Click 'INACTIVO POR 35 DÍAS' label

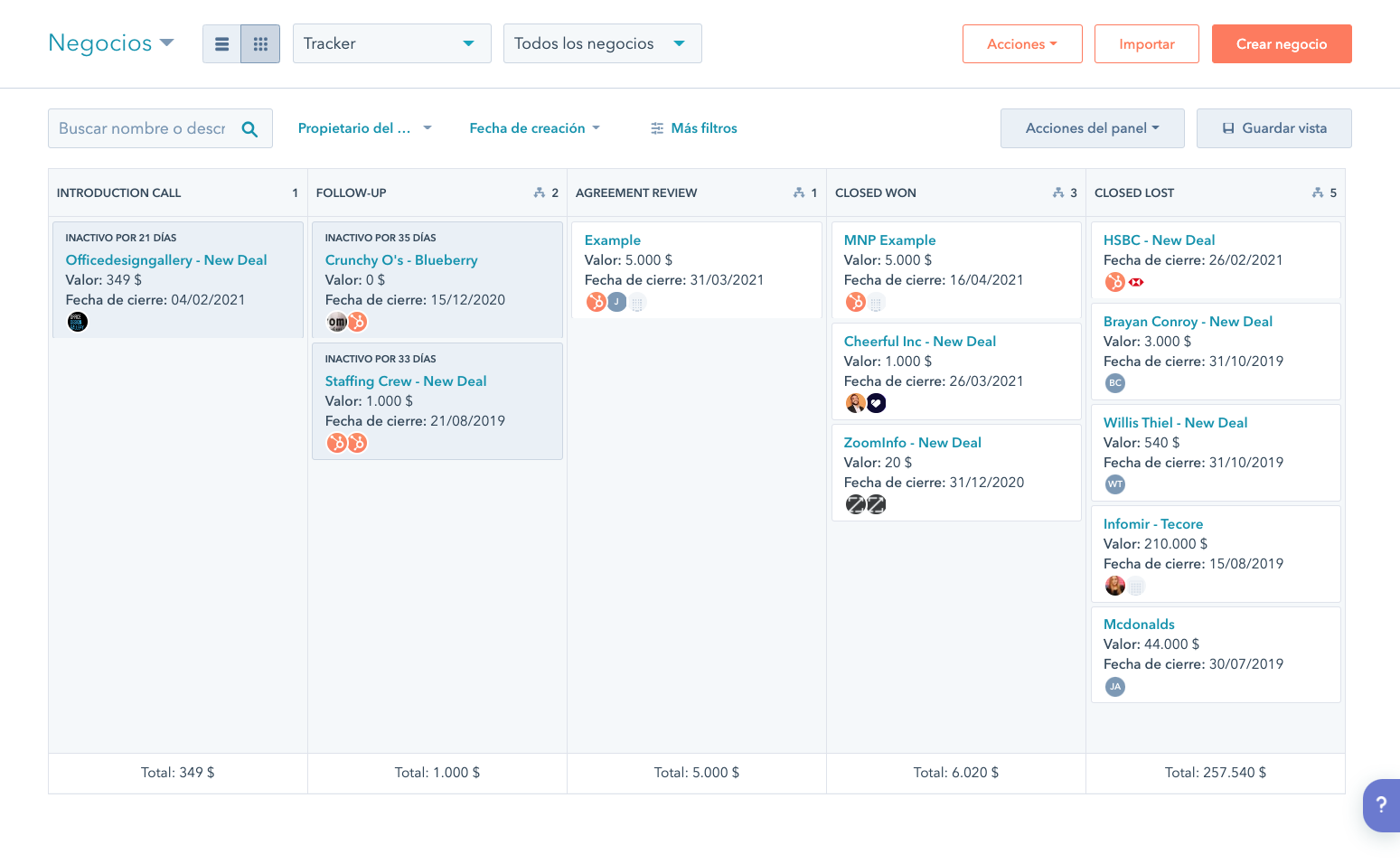click(381, 238)
